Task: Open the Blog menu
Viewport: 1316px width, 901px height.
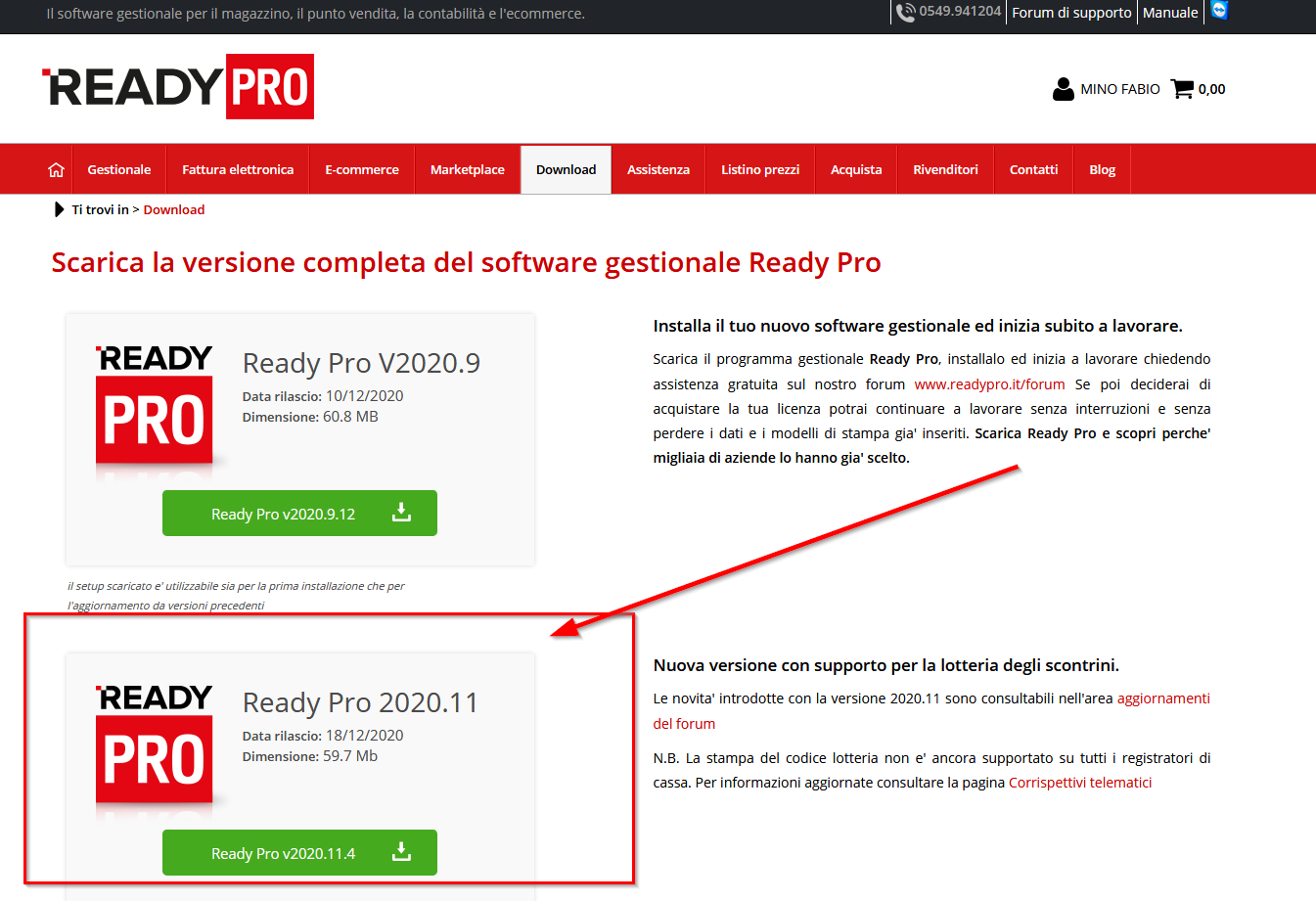Action: point(1103,169)
